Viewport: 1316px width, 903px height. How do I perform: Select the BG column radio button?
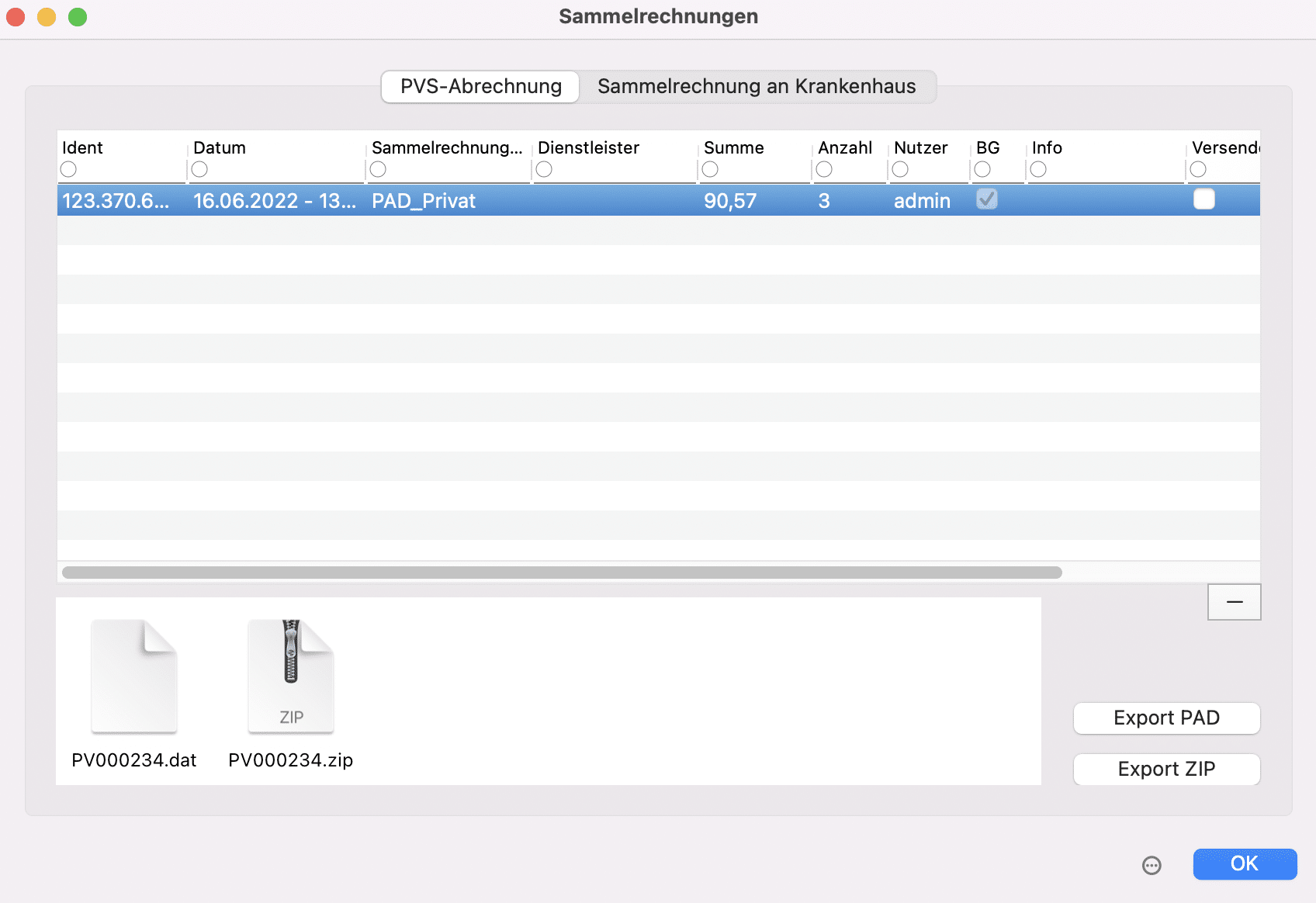[982, 169]
